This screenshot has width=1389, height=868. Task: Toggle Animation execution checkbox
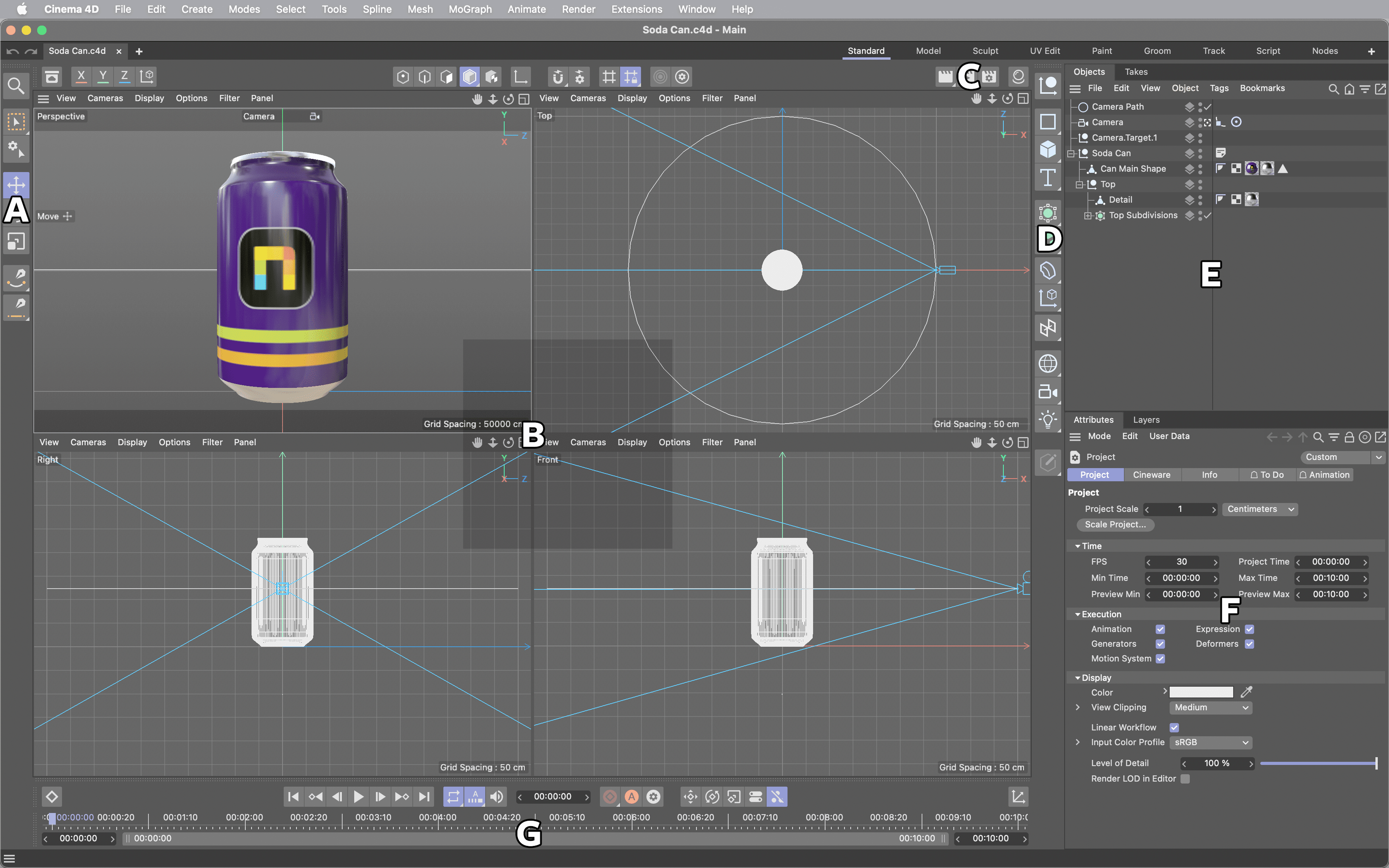click(1159, 629)
